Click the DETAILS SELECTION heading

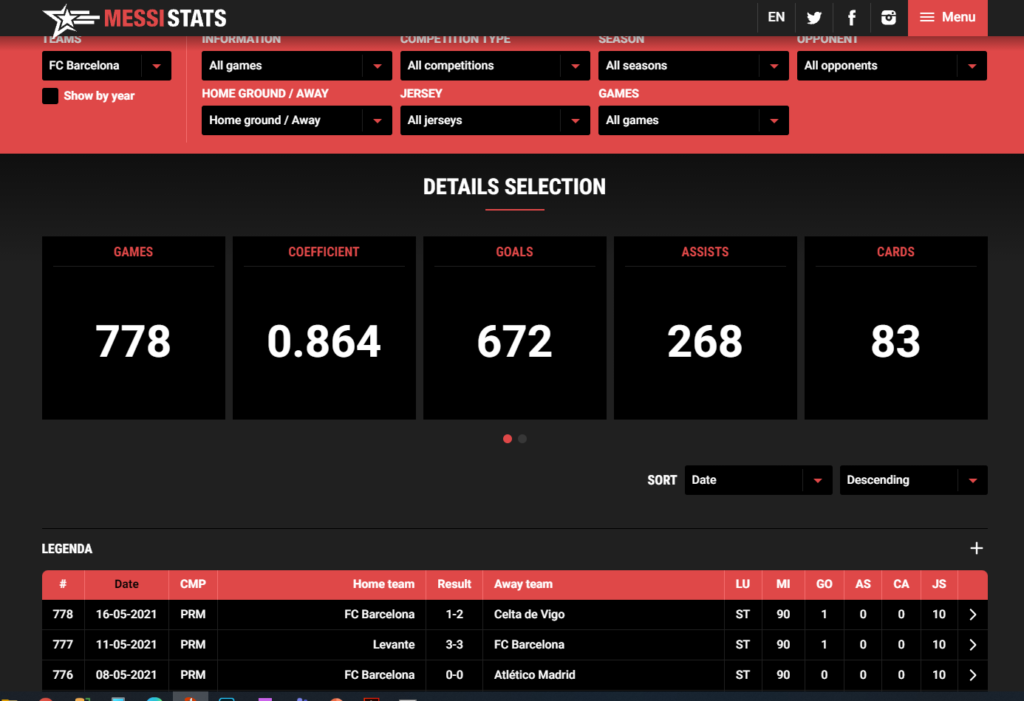coord(515,187)
